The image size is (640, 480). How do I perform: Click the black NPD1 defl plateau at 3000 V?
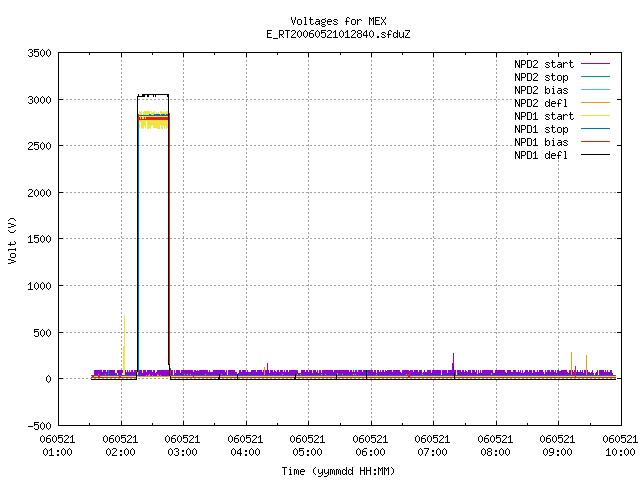pyautogui.click(x=153, y=95)
